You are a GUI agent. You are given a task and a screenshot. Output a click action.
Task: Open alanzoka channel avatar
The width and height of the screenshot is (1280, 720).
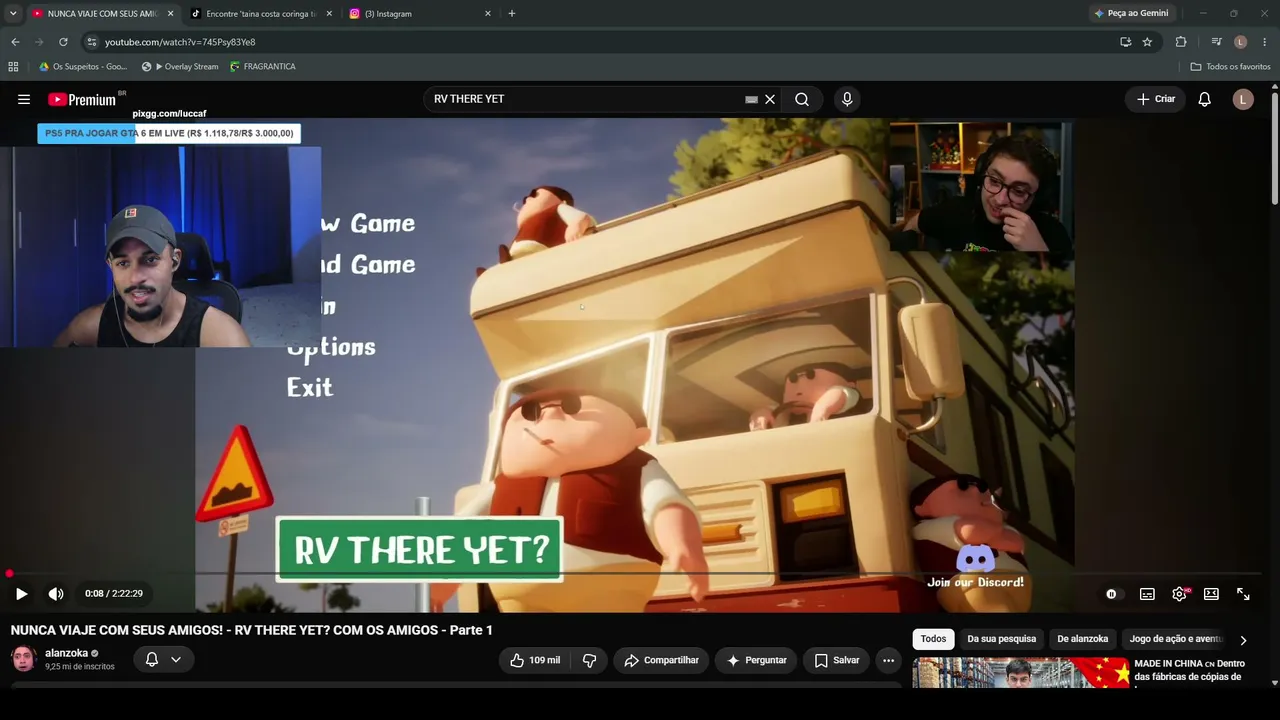(24, 659)
